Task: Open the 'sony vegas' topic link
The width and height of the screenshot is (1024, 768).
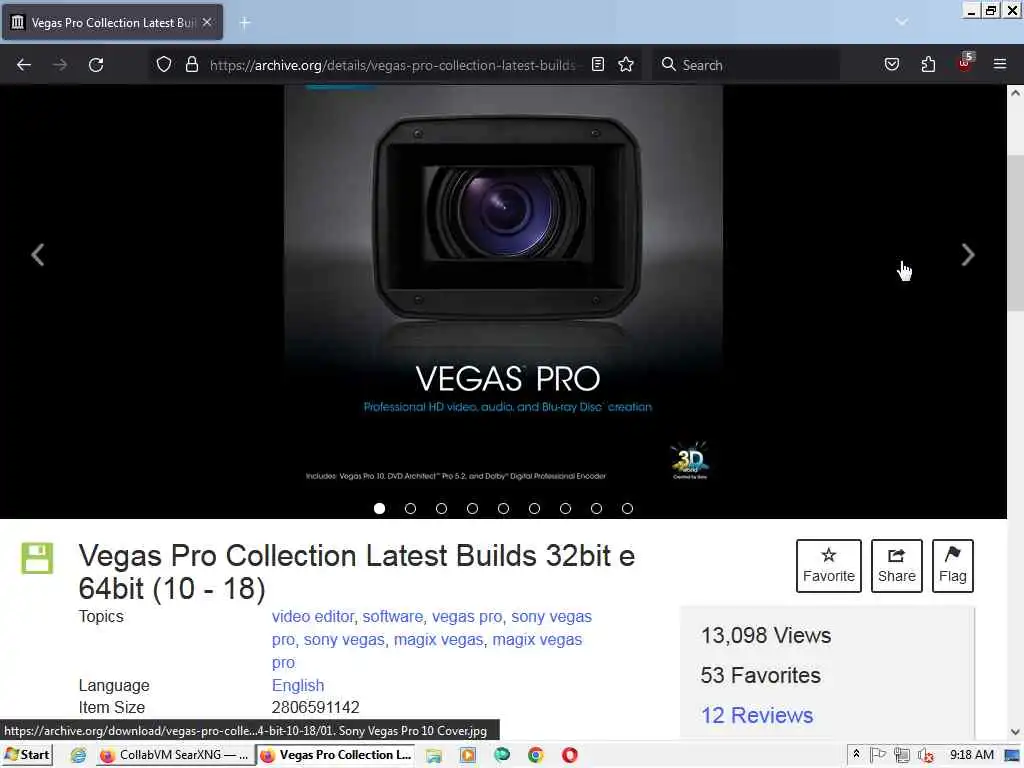Action: click(x=344, y=639)
